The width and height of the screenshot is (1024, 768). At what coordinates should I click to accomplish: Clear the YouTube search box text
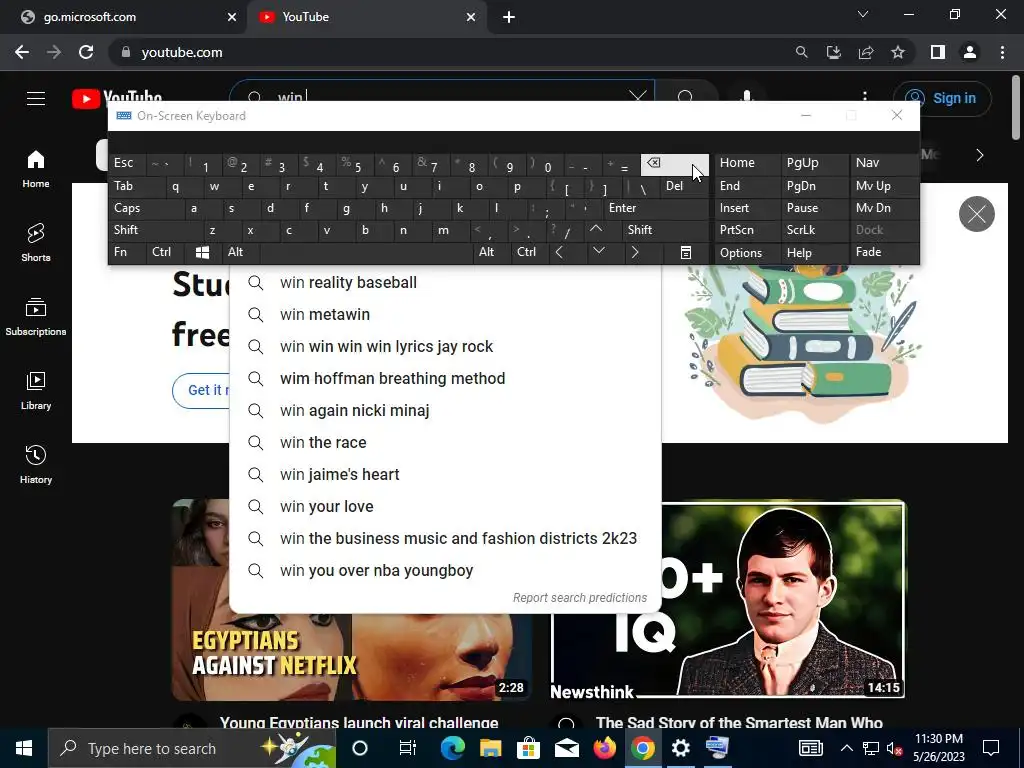(638, 97)
